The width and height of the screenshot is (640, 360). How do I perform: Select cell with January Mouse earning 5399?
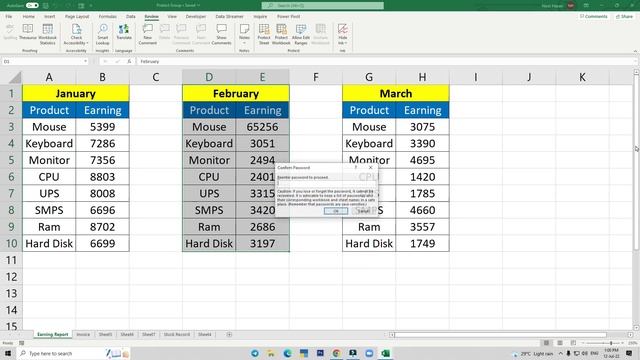click(x=102, y=127)
